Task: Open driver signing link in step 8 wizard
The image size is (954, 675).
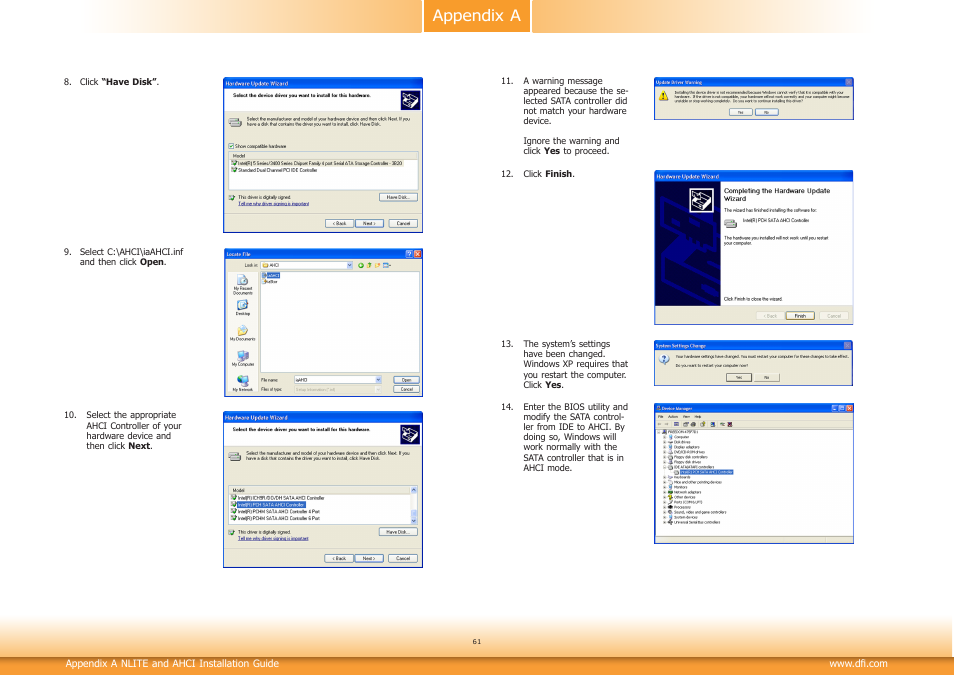Action: pos(273,204)
